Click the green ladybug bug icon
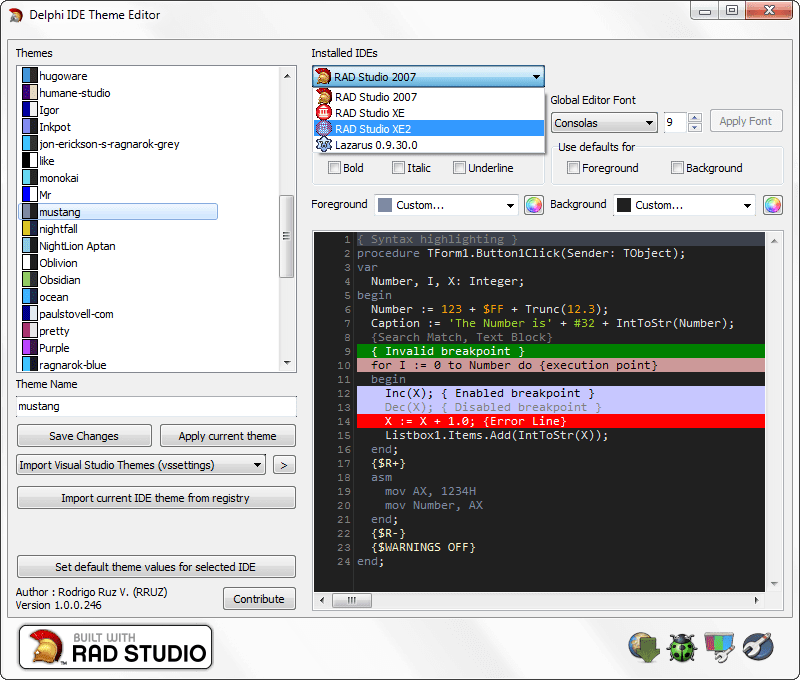Image resolution: width=800 pixels, height=680 pixels. (x=682, y=647)
